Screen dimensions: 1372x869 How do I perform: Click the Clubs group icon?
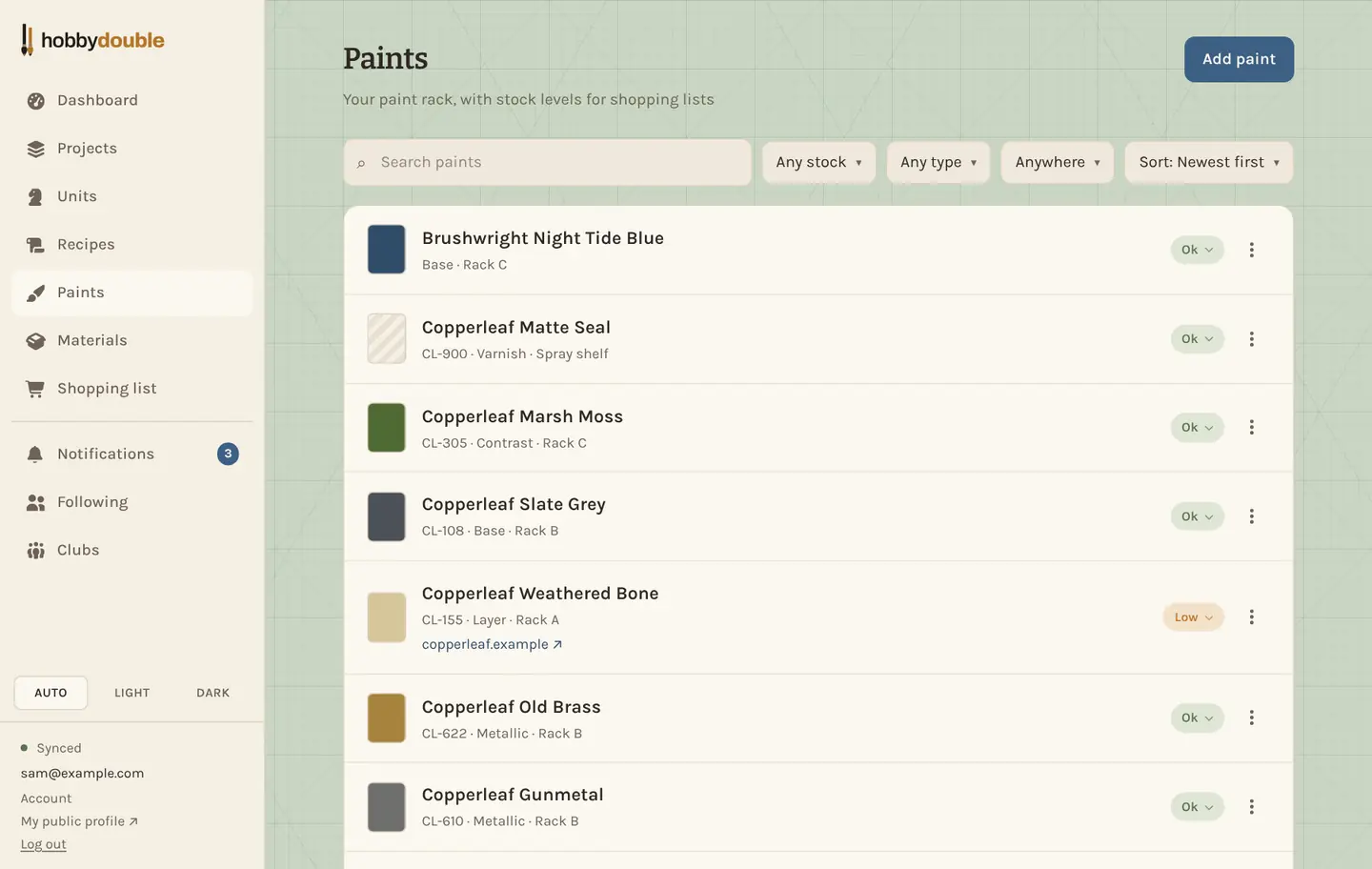click(35, 551)
